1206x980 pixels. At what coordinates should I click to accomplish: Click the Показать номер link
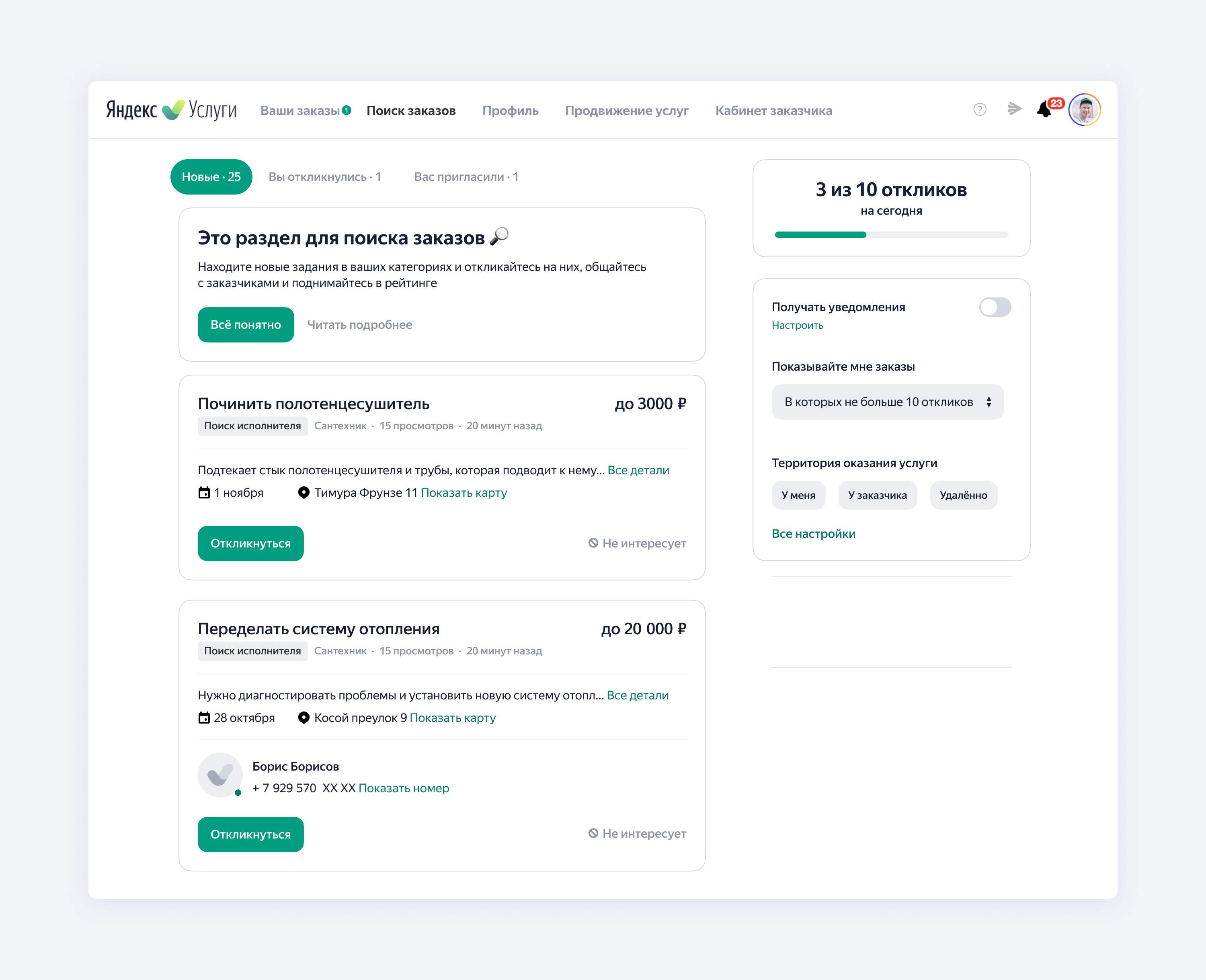(x=404, y=788)
